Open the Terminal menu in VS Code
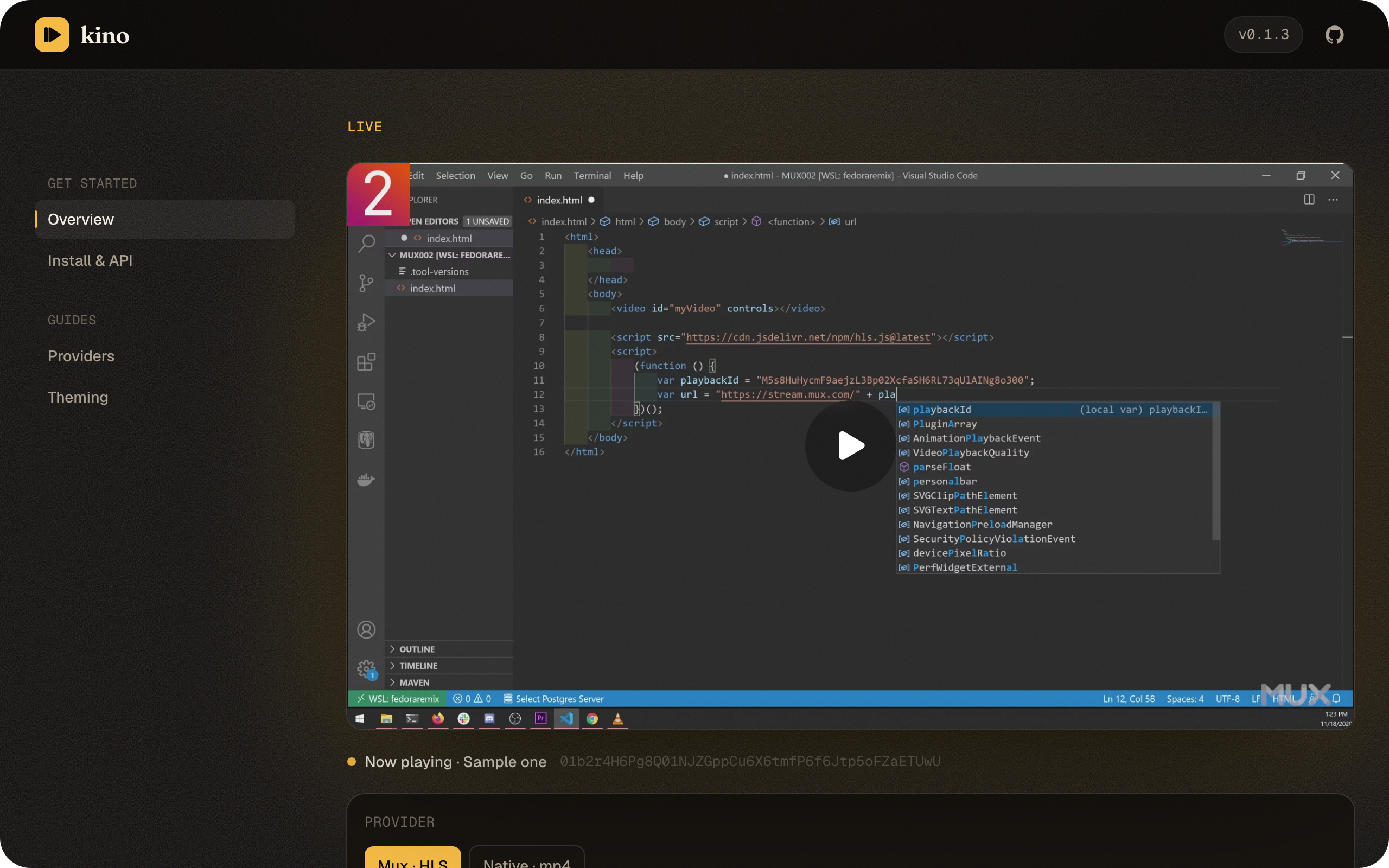1389x868 pixels. (x=592, y=176)
